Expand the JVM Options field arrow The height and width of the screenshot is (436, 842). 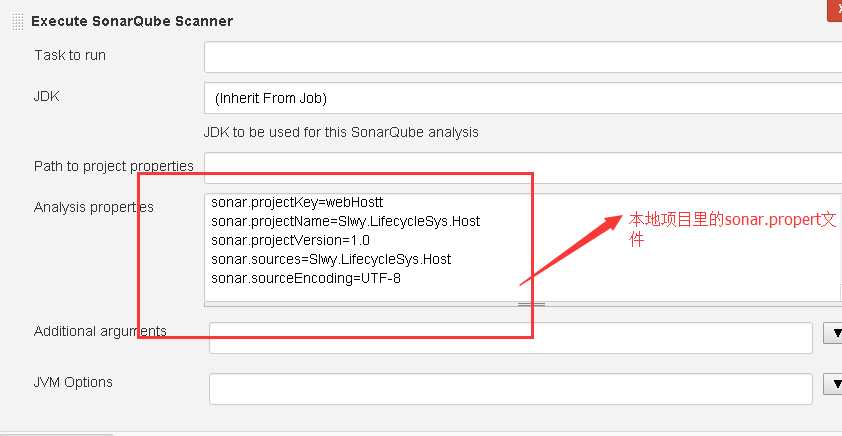tap(833, 384)
